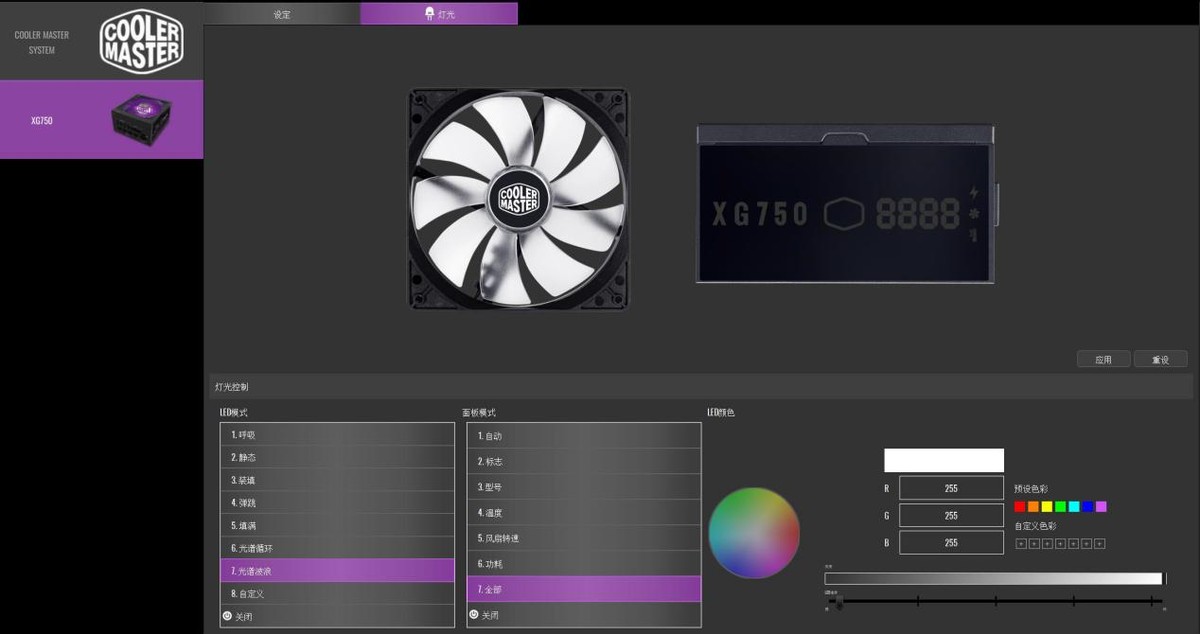
Task: Select the XG750 power supply thumbnail
Action: 142,120
